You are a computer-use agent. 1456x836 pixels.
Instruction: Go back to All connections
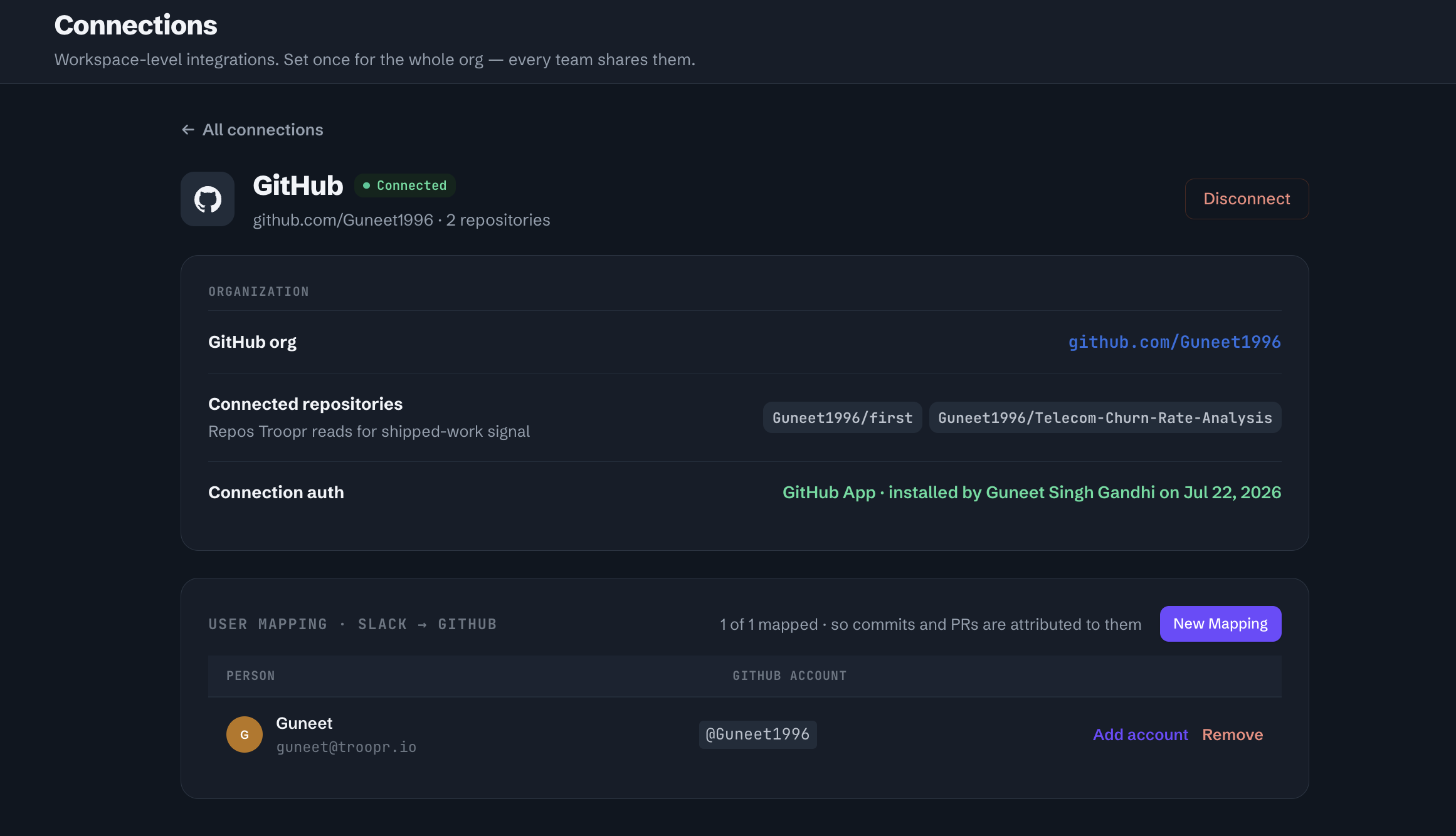coord(252,130)
